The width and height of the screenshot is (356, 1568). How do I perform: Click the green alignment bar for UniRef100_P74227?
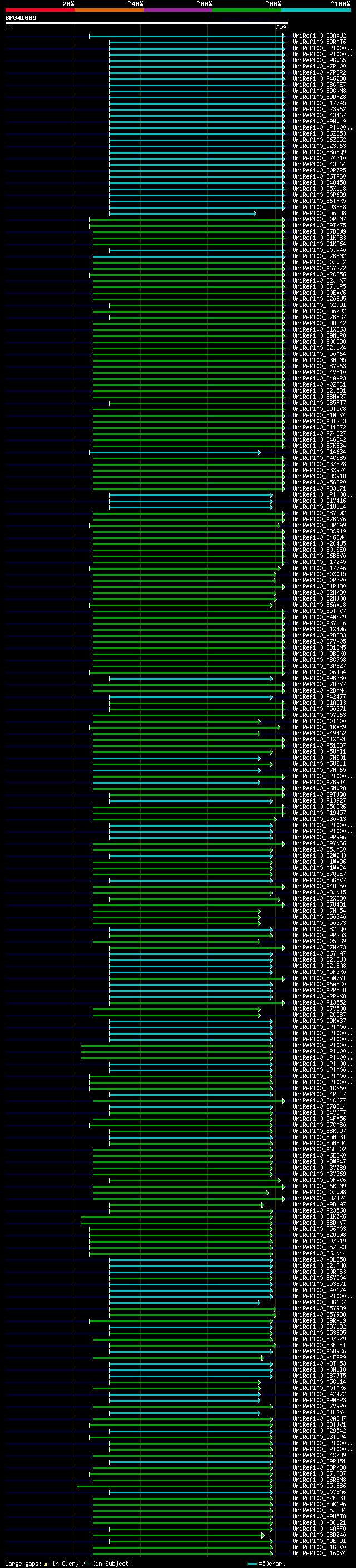coord(189,433)
